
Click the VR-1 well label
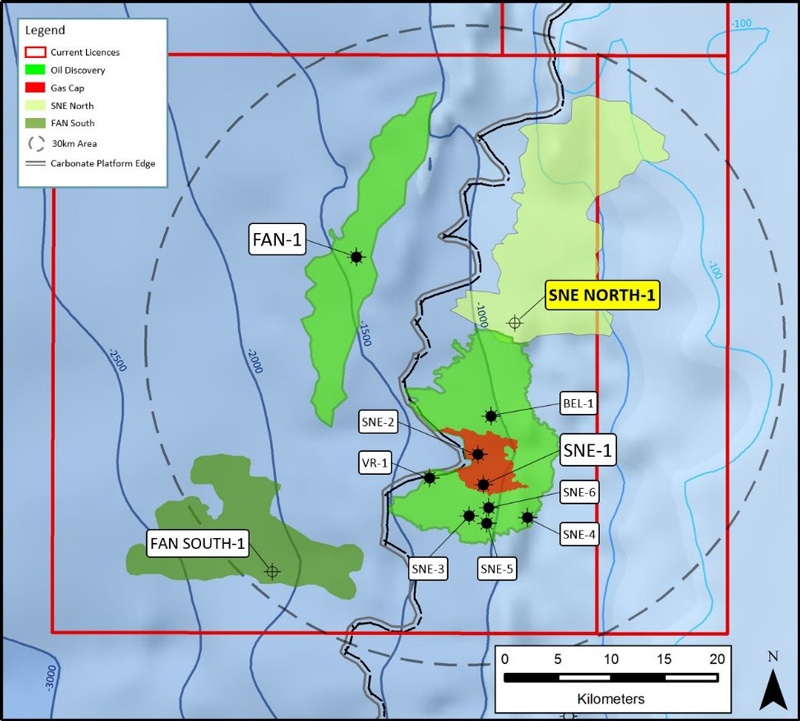coord(375,463)
